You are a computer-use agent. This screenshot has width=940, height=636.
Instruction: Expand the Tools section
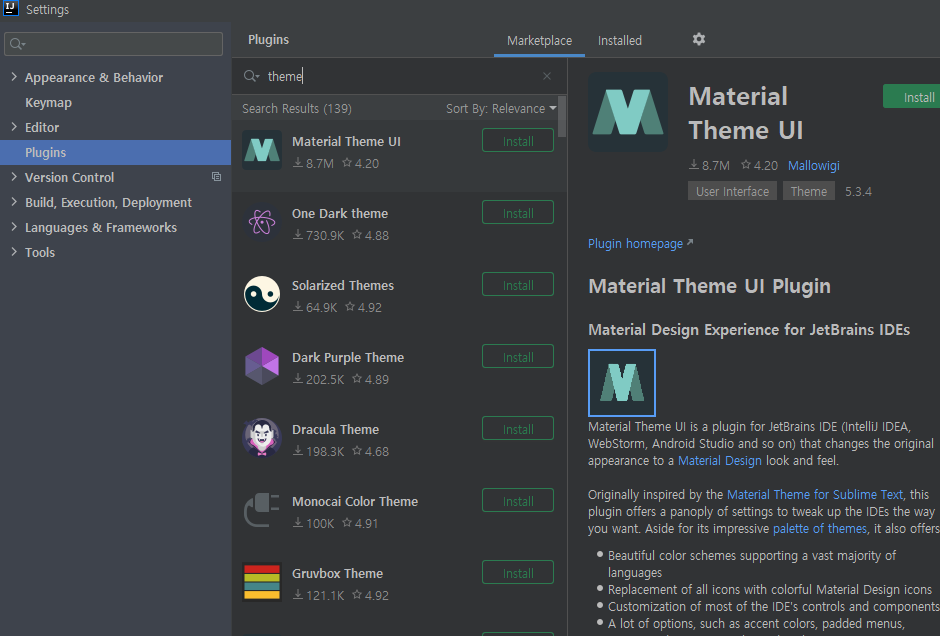point(14,252)
